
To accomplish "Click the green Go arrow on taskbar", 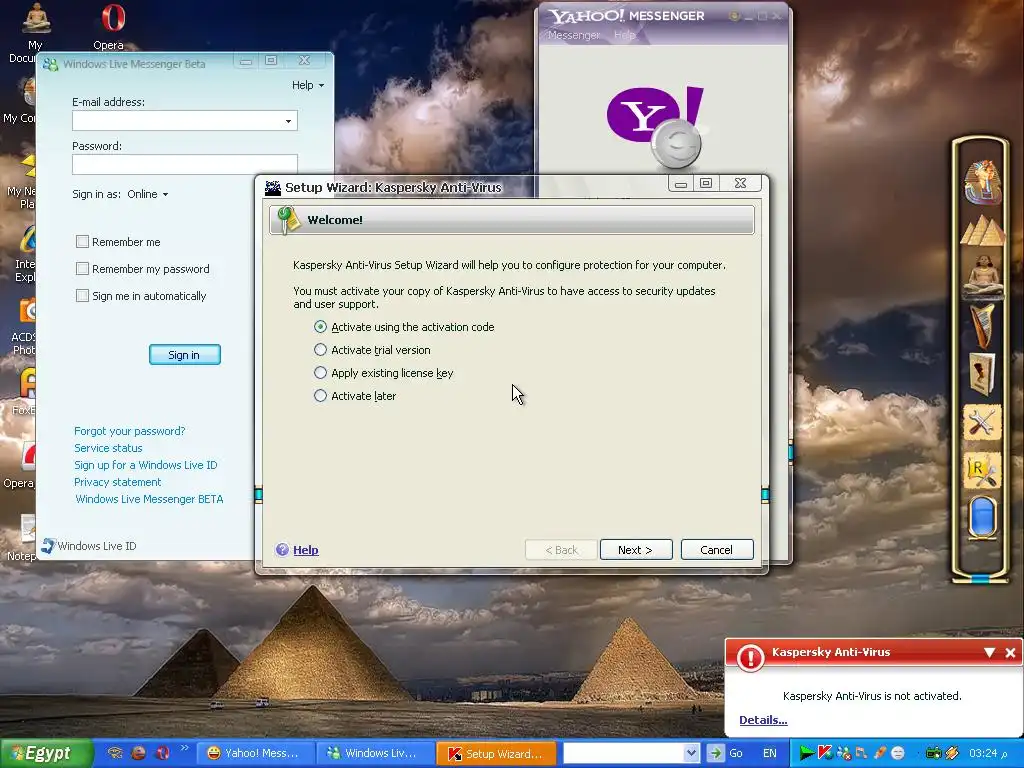I will (x=716, y=753).
